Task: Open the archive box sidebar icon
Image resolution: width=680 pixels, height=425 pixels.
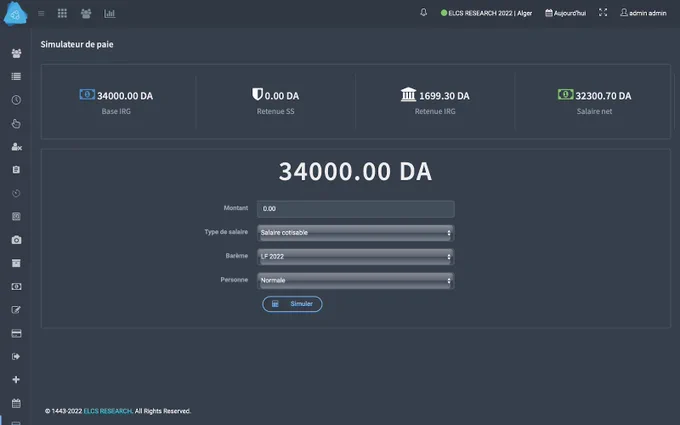Action: (16, 263)
